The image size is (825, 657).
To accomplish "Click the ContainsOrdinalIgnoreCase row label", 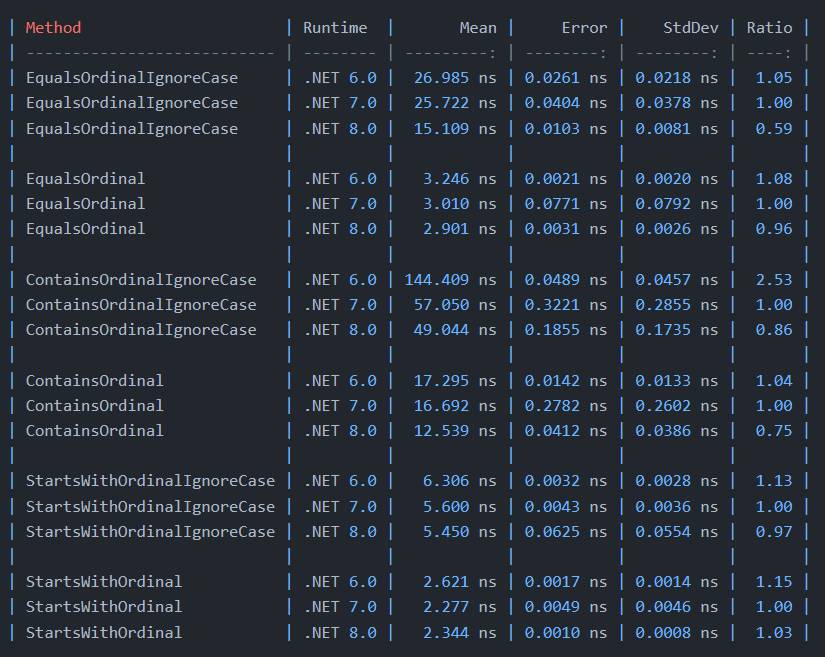I will pyautogui.click(x=140, y=279).
